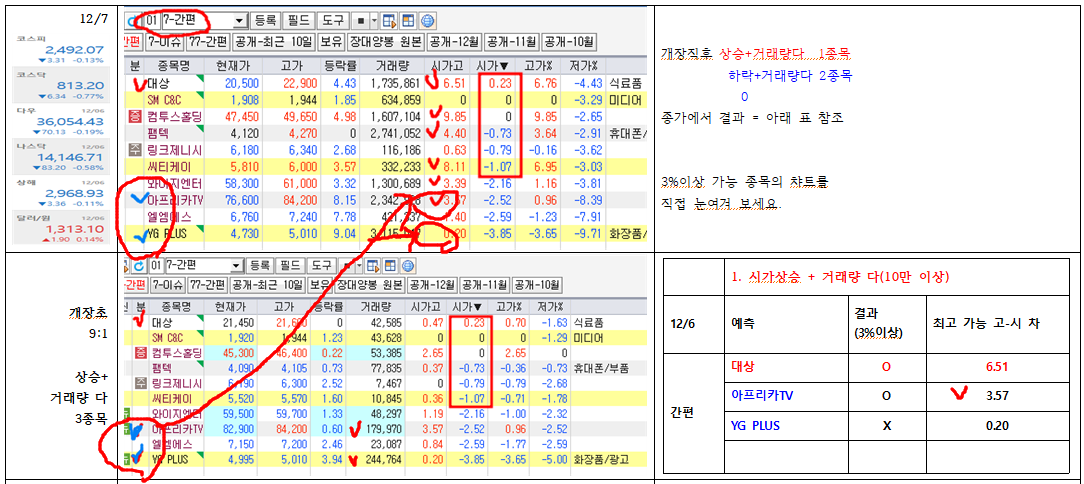This screenshot has width=1084, height=484.
Task: Click the 필드 button in the 12/7 panel
Action: tap(299, 21)
